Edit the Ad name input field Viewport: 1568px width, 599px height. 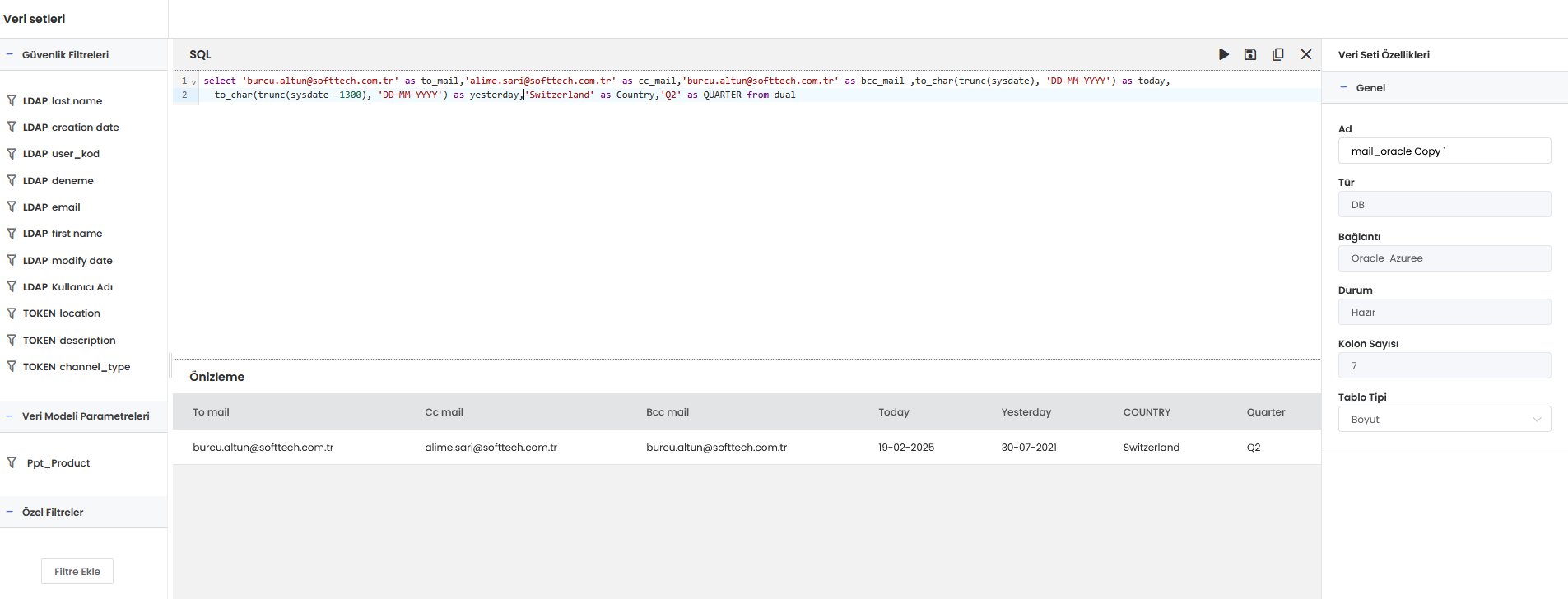coord(1445,151)
